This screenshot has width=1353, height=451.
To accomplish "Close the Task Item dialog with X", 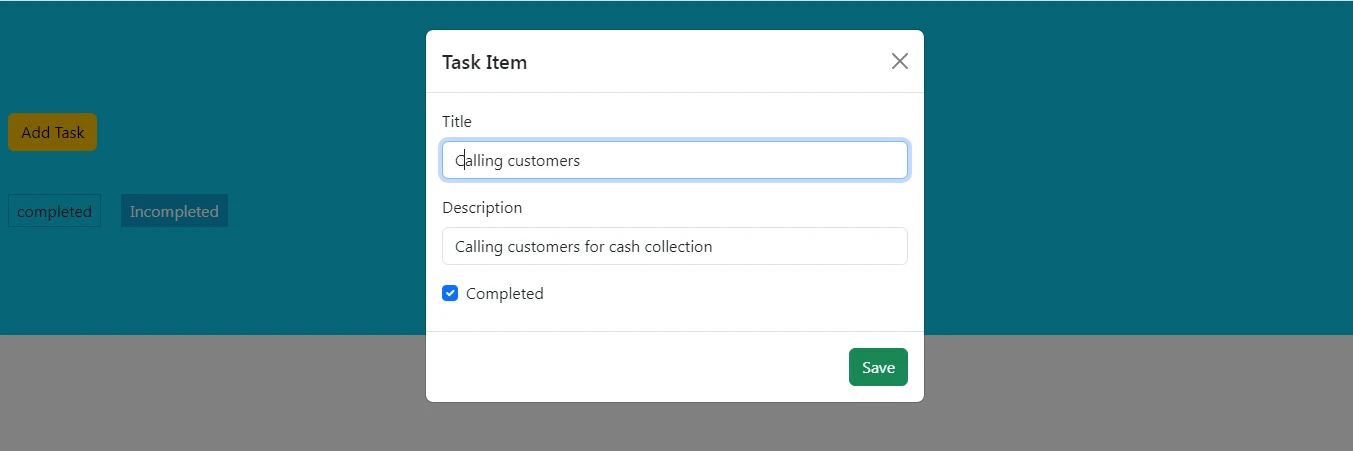I will [x=899, y=61].
